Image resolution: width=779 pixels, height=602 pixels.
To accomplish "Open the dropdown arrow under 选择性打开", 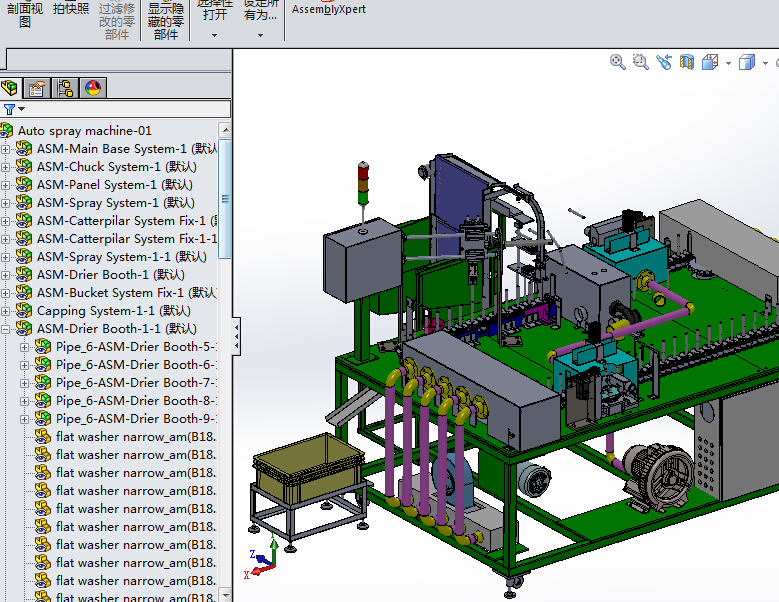I will coord(215,35).
